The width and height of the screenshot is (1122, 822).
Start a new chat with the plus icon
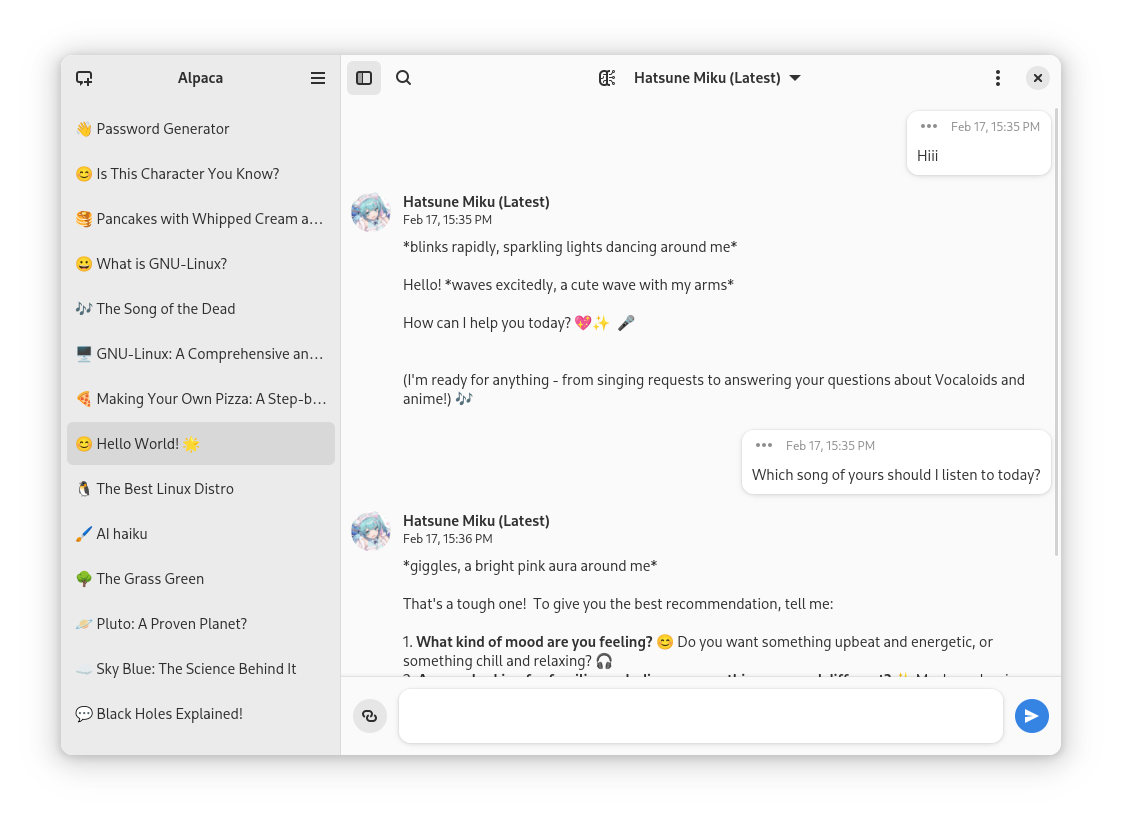84,78
